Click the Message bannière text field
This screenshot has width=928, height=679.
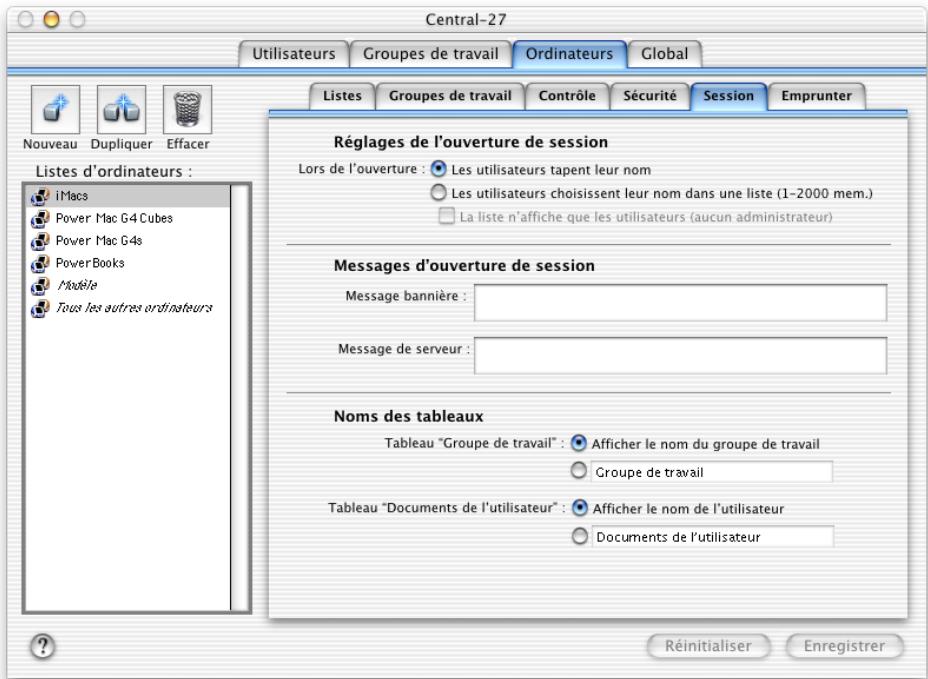tap(680, 303)
